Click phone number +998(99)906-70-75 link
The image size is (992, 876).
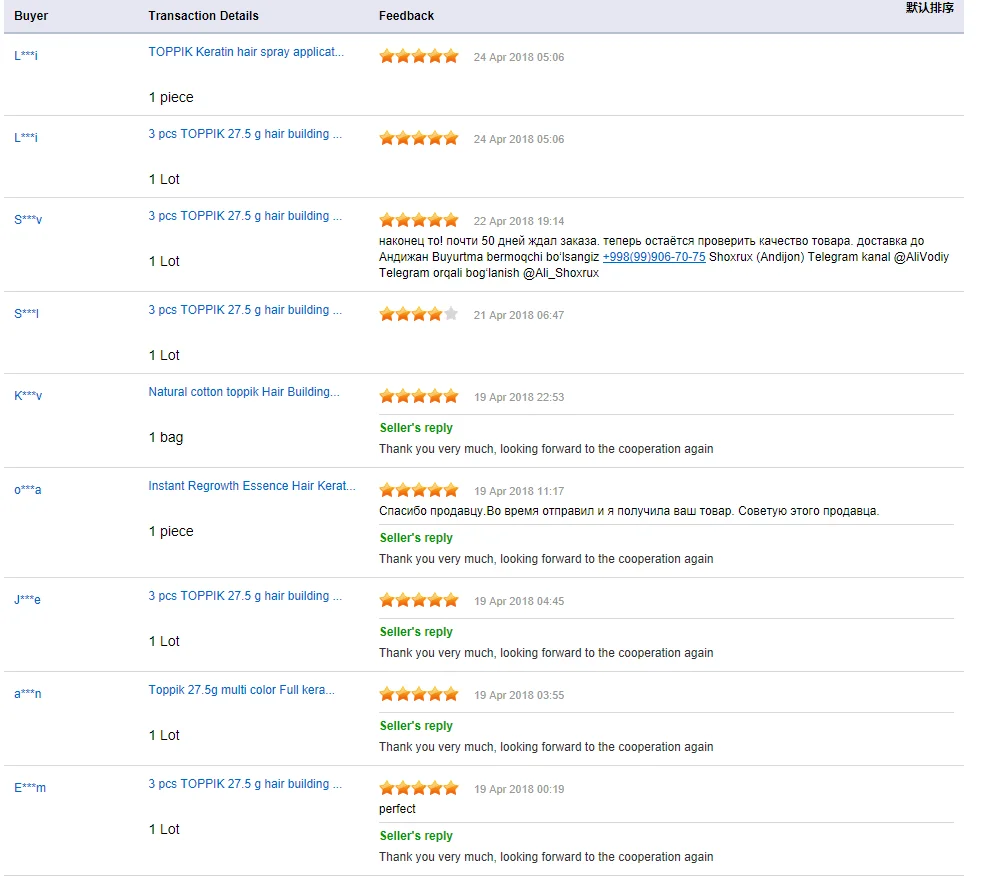[x=654, y=257]
